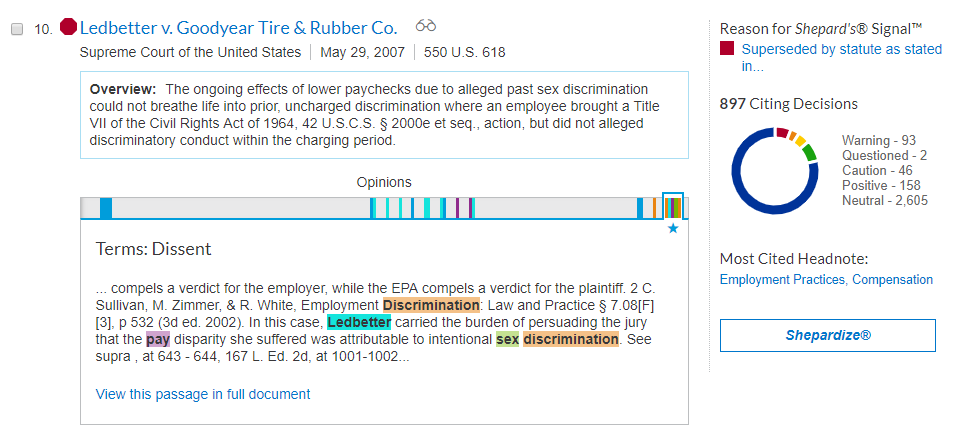Image resolution: width=955 pixels, height=435 pixels.
Task: Click the green-highlighted 'sex' term
Action: (x=507, y=339)
